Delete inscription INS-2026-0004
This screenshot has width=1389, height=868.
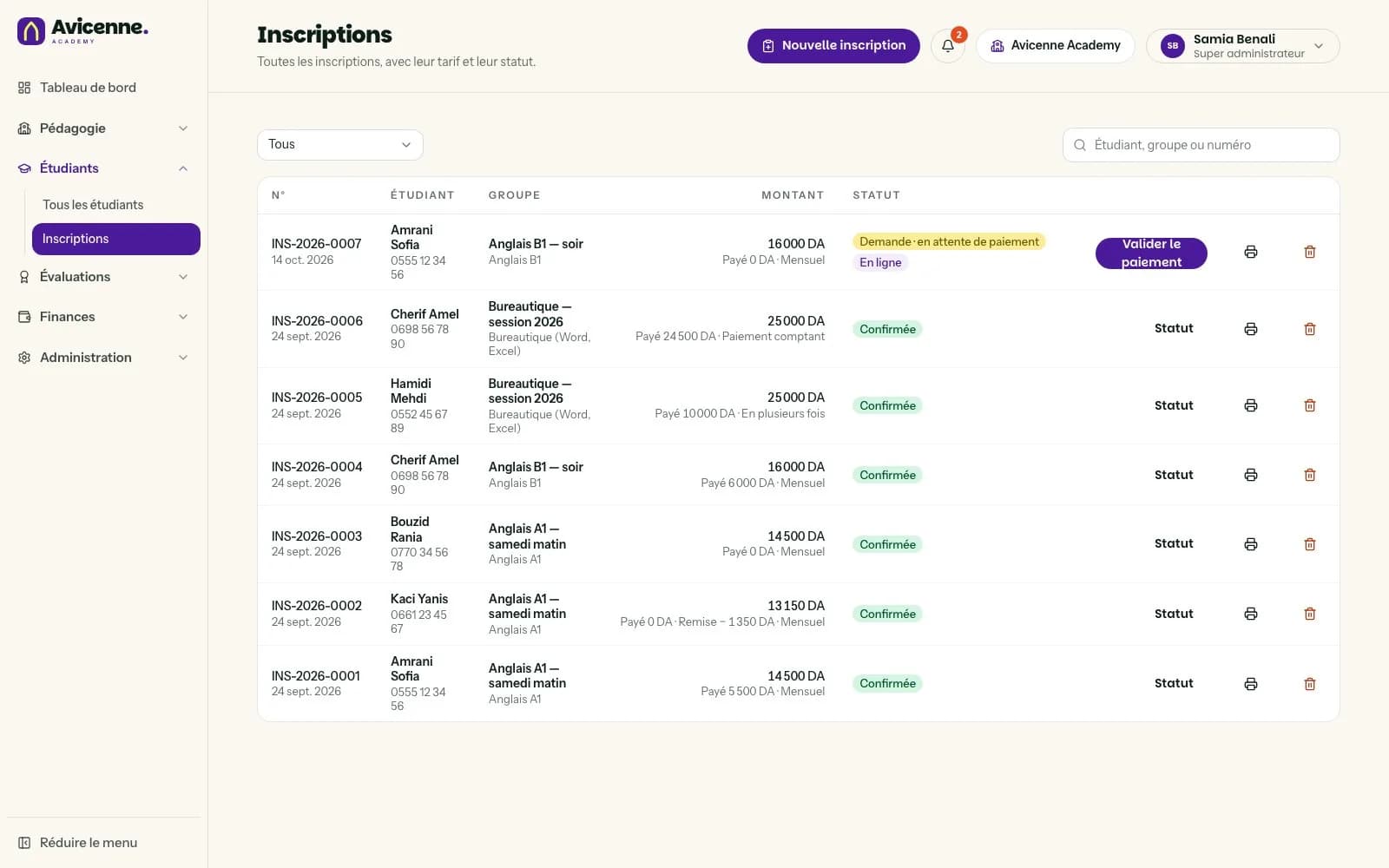(x=1310, y=475)
